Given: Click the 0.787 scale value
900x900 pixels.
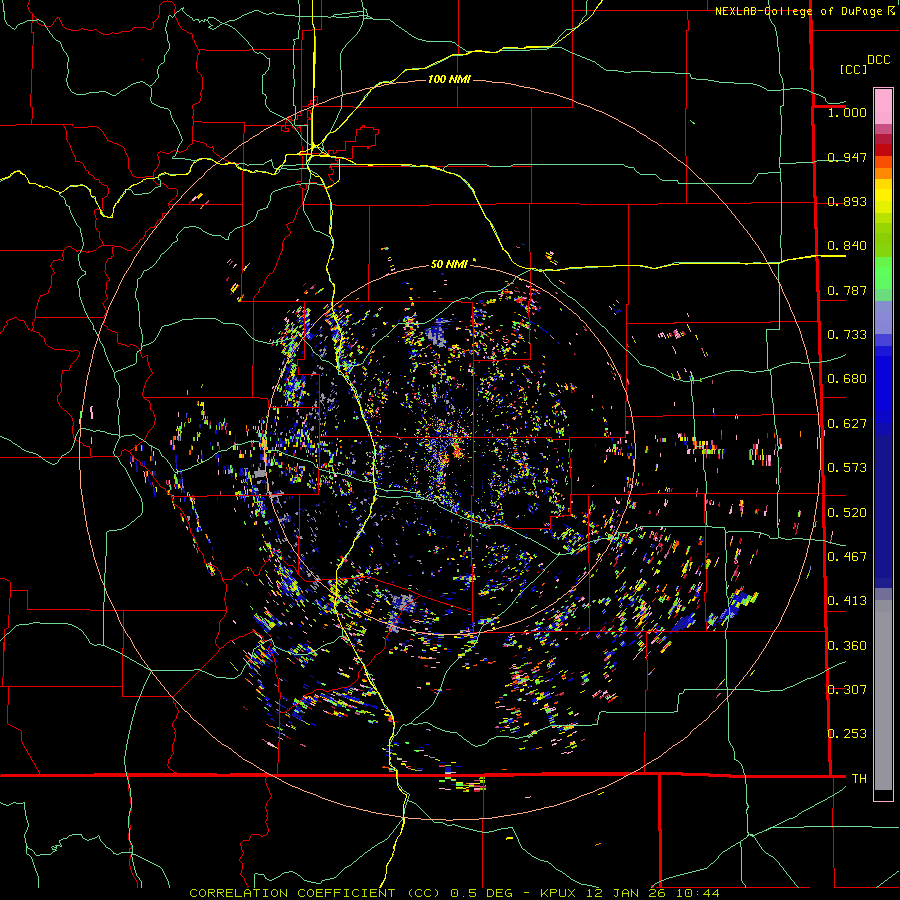Looking at the screenshot, I should tap(847, 290).
